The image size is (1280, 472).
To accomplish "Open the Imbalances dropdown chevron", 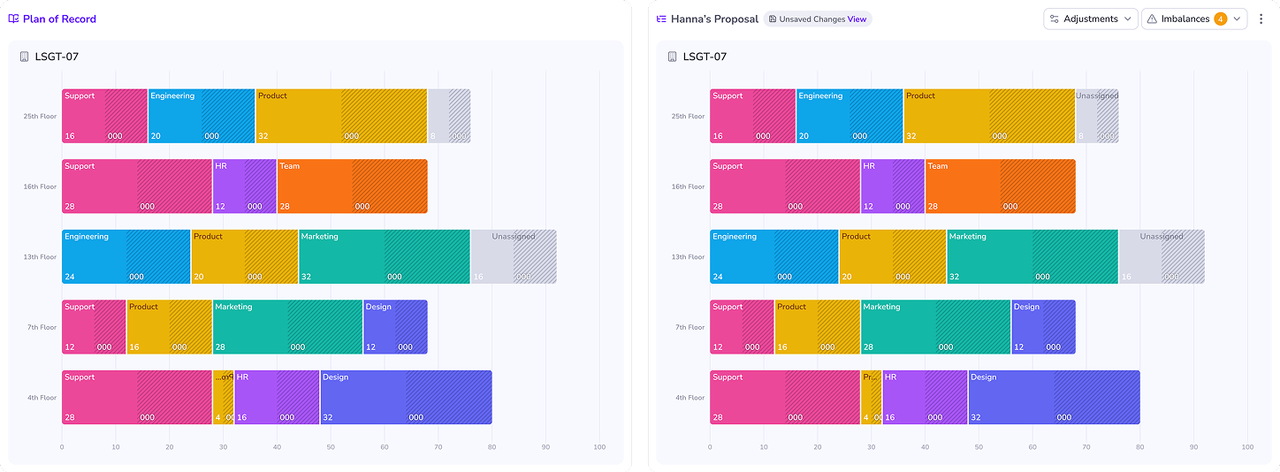I will click(x=1237, y=19).
